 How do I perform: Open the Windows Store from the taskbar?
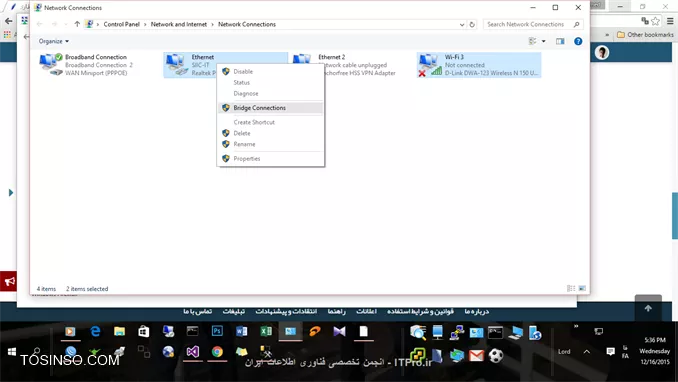point(144,331)
